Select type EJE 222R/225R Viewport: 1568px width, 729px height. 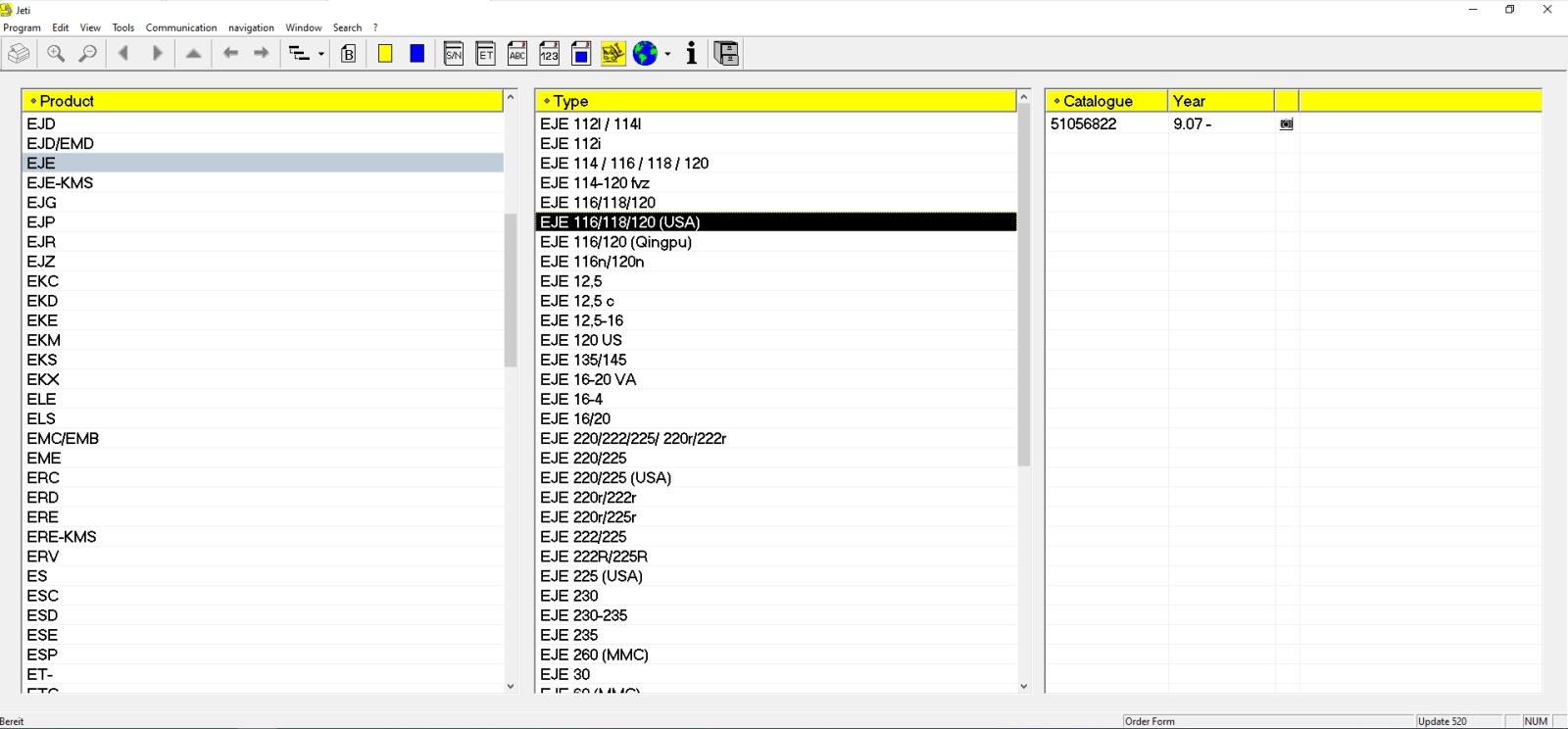[x=776, y=557]
